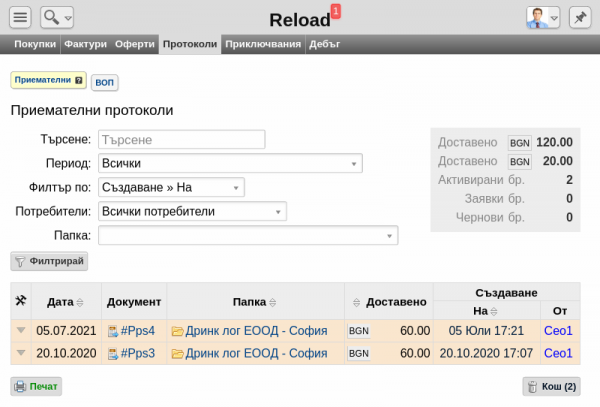600x407 pixels.
Task: Open the Период dropdown
Action: click(x=230, y=164)
